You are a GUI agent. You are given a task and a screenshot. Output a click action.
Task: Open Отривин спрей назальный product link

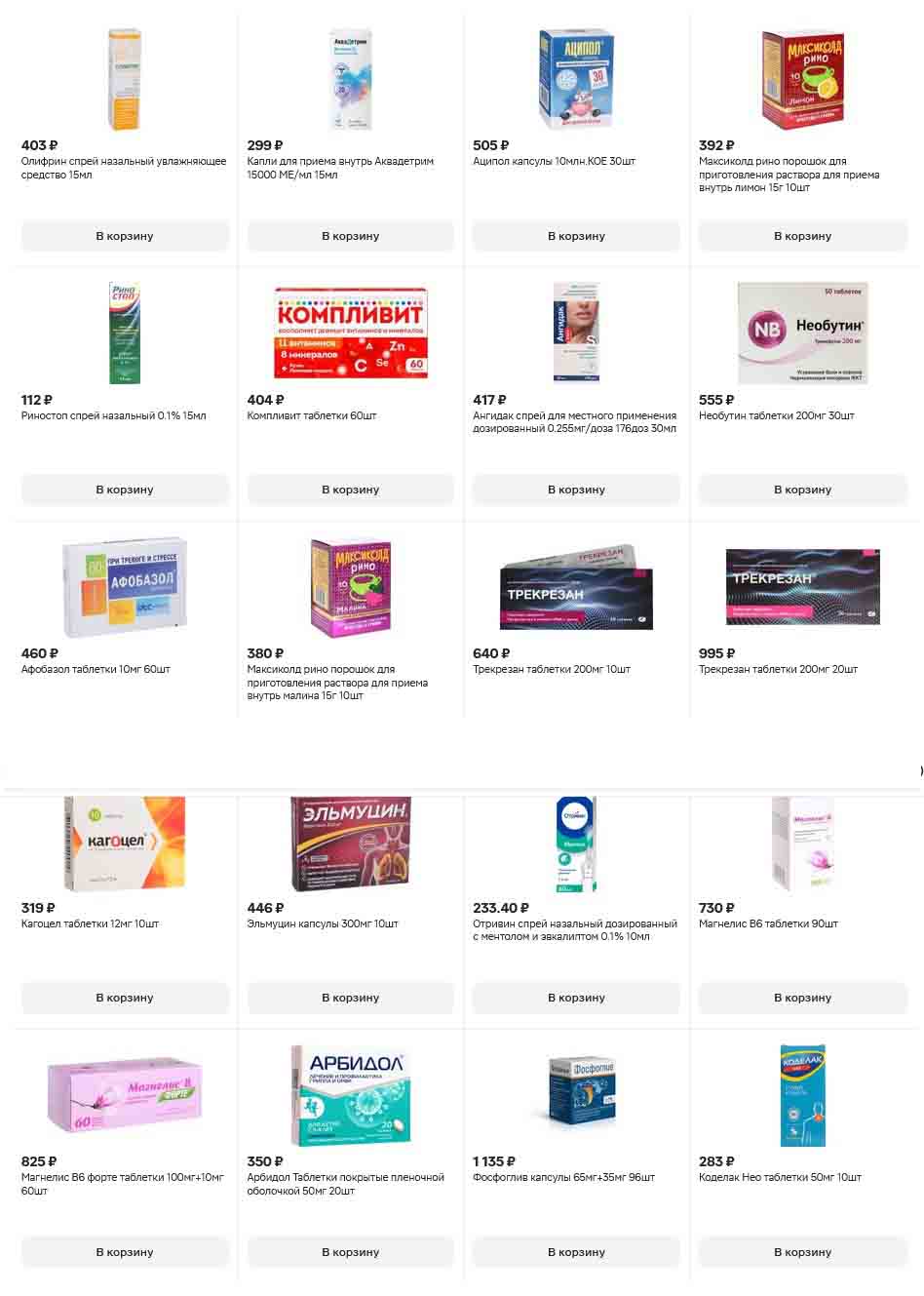[x=575, y=930]
